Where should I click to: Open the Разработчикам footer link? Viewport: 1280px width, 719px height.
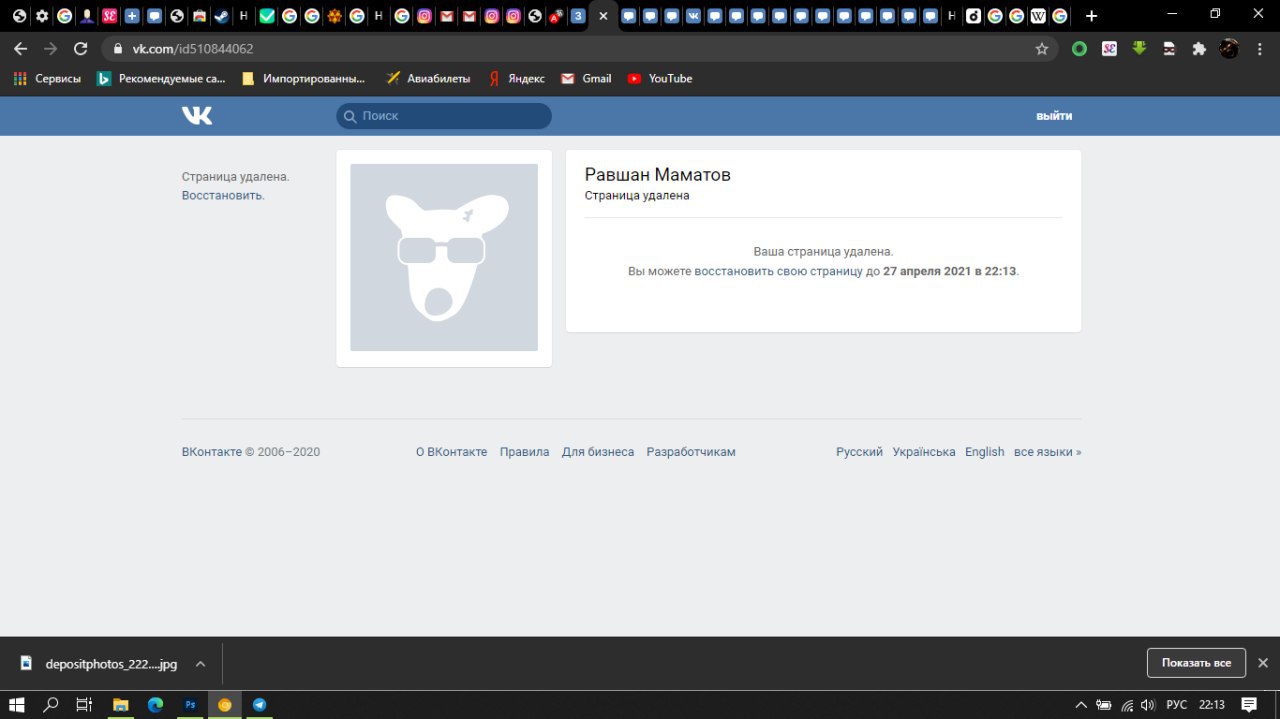[691, 452]
